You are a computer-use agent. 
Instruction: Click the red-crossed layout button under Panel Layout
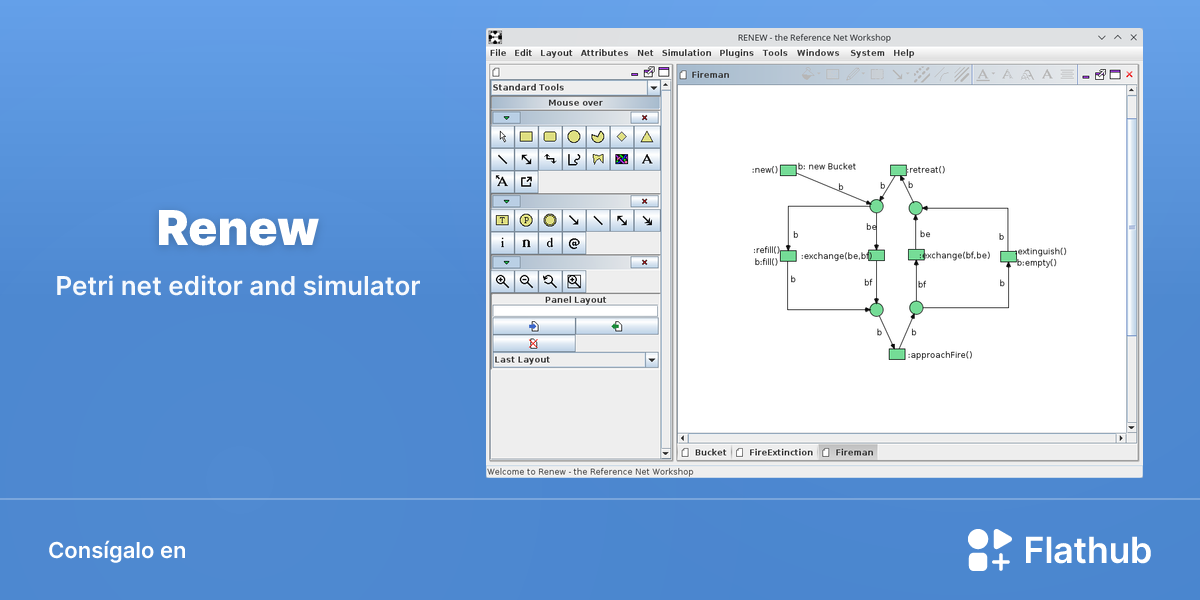pyautogui.click(x=534, y=343)
